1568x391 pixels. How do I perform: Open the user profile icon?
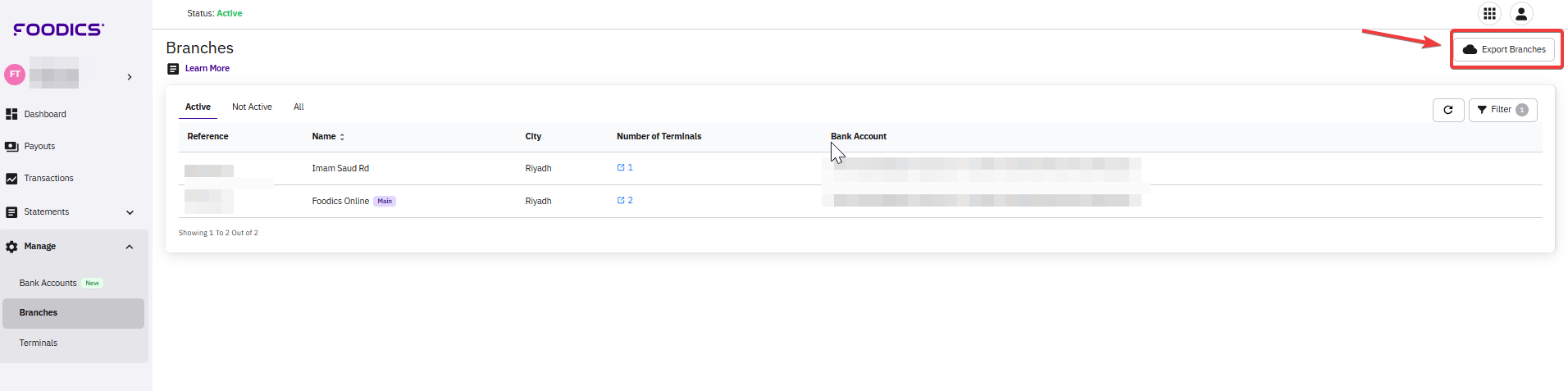pyautogui.click(x=1521, y=14)
